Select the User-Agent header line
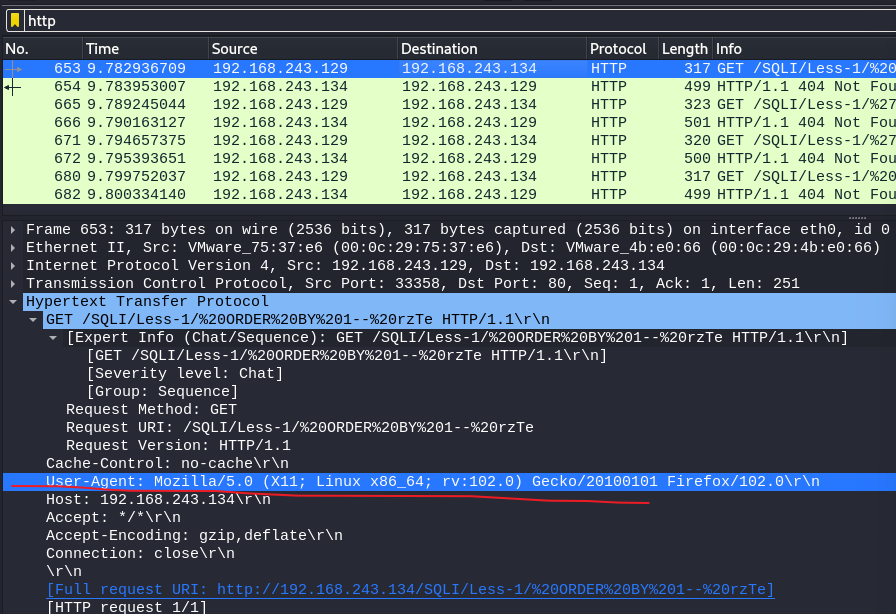The height and width of the screenshot is (614, 896). 300,481
